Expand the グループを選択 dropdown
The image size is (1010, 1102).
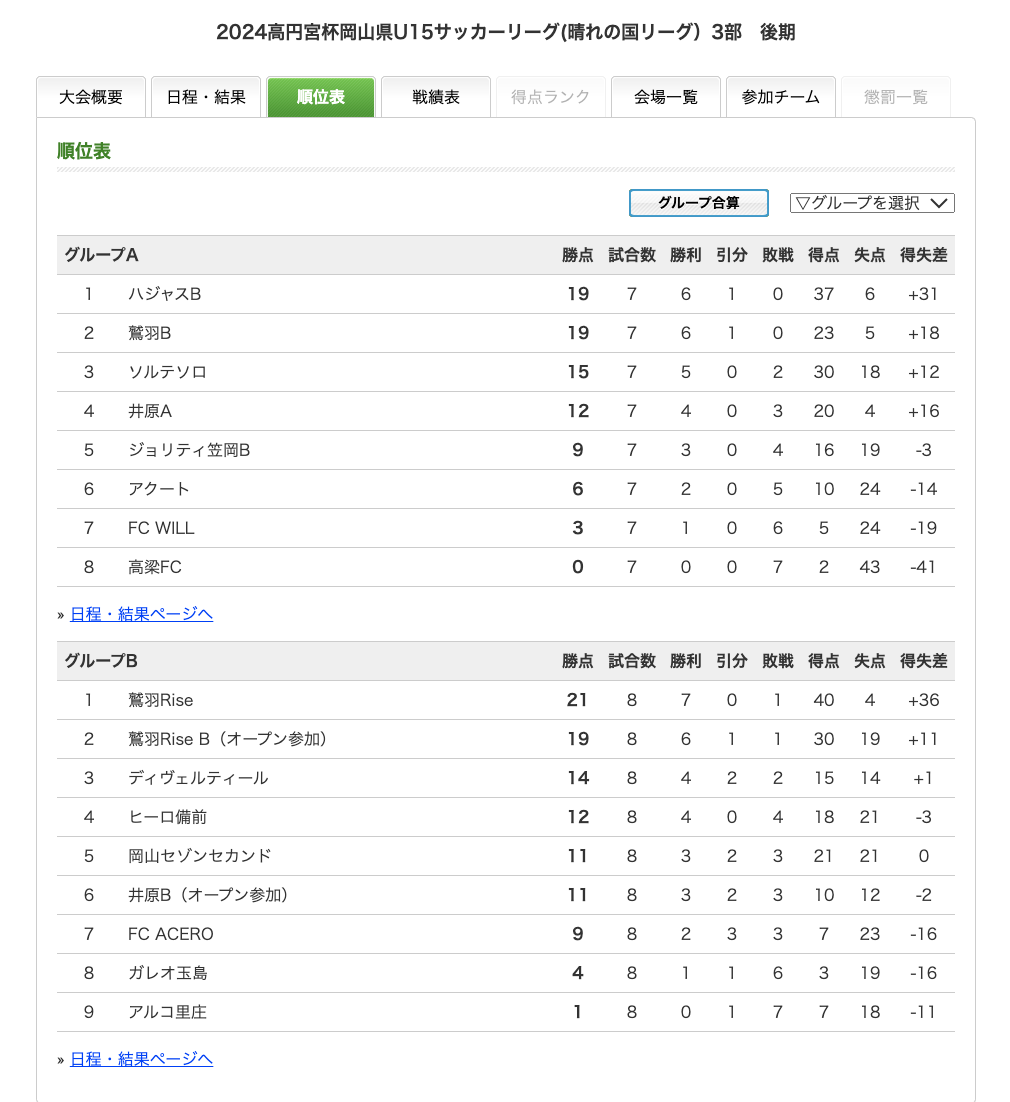tap(872, 203)
